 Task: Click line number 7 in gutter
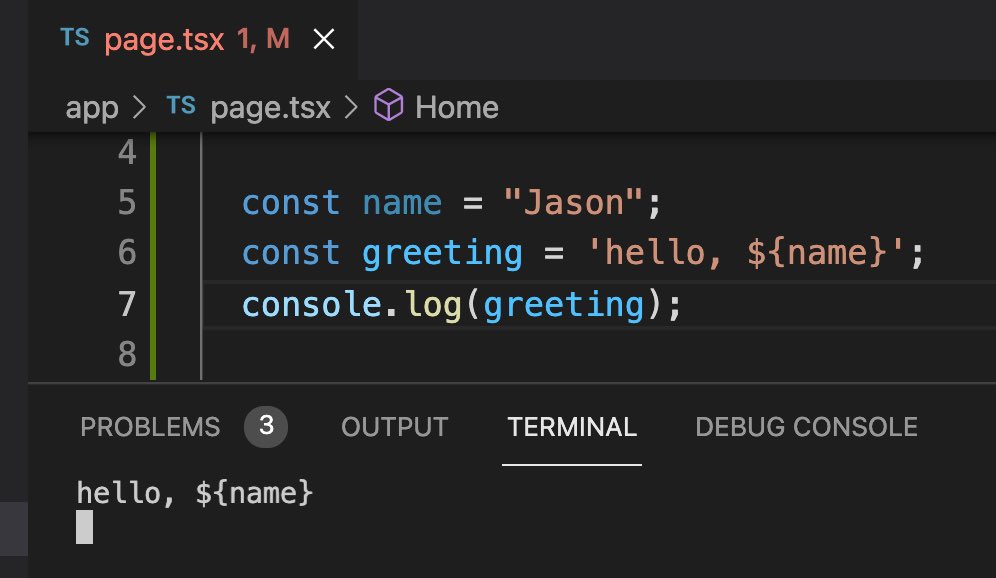tap(127, 304)
